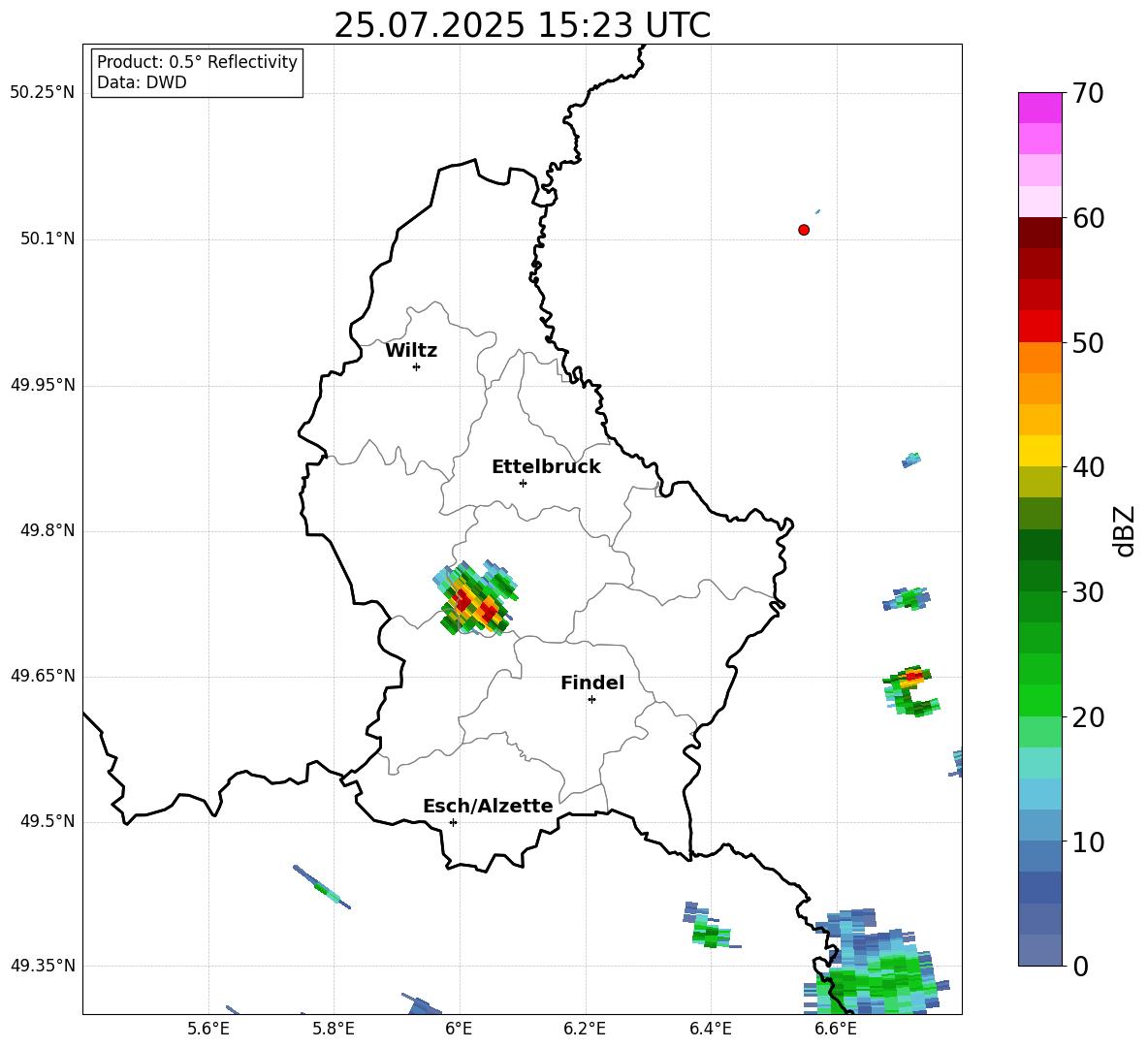1148x1048 pixels.
Task: Select the Esch/Alzette city label
Action: click(x=488, y=806)
